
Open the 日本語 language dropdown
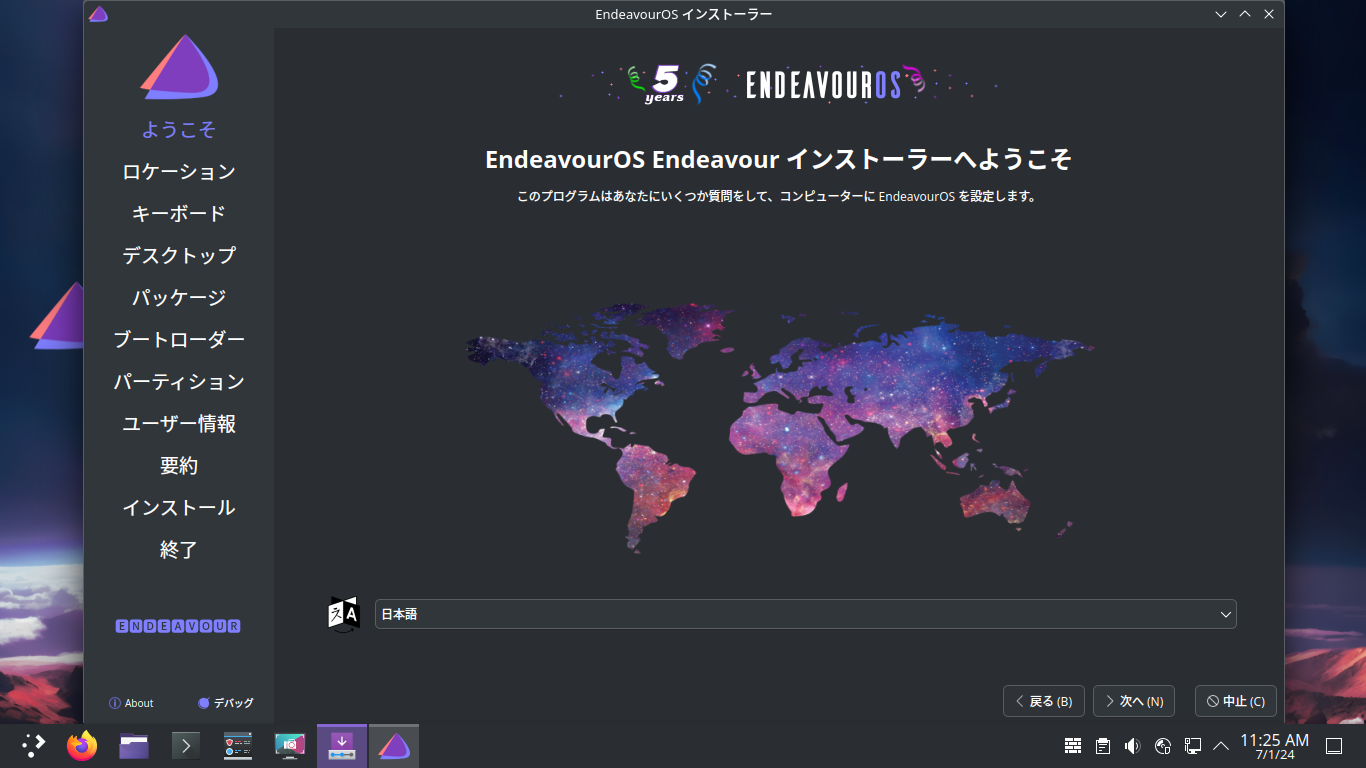806,614
